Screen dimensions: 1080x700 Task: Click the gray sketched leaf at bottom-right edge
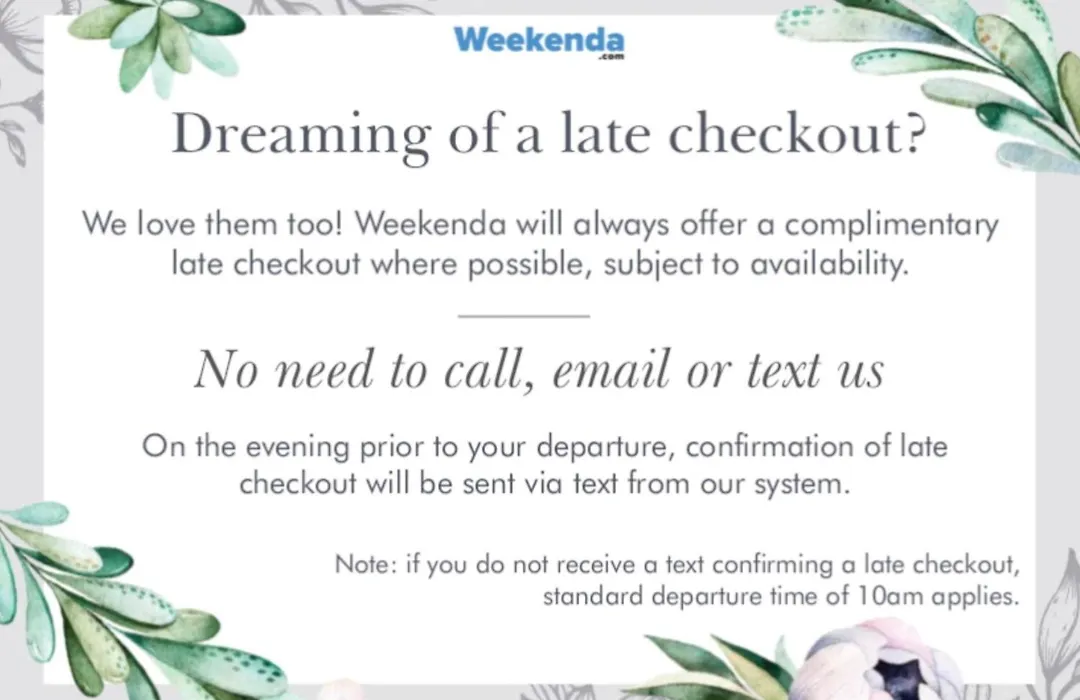(x=1058, y=620)
